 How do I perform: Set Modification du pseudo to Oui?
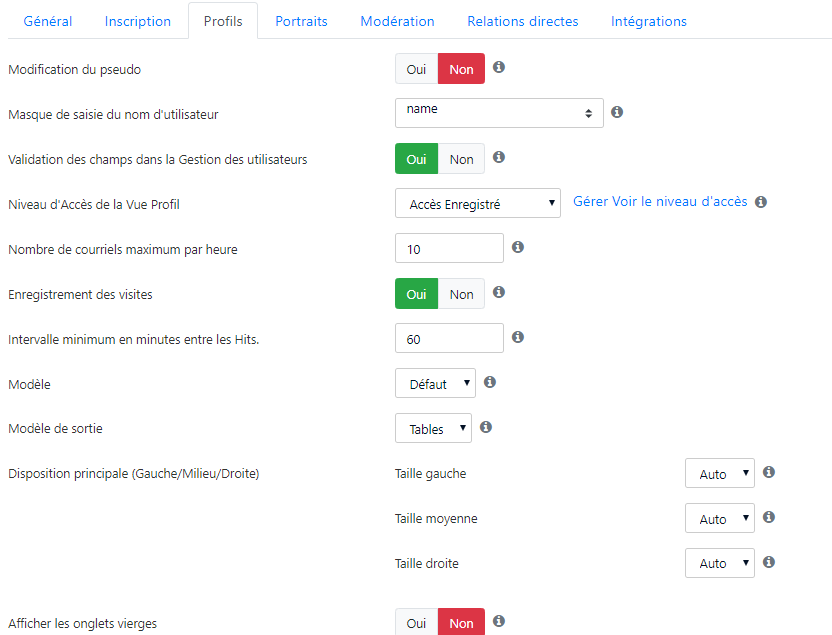tap(417, 69)
